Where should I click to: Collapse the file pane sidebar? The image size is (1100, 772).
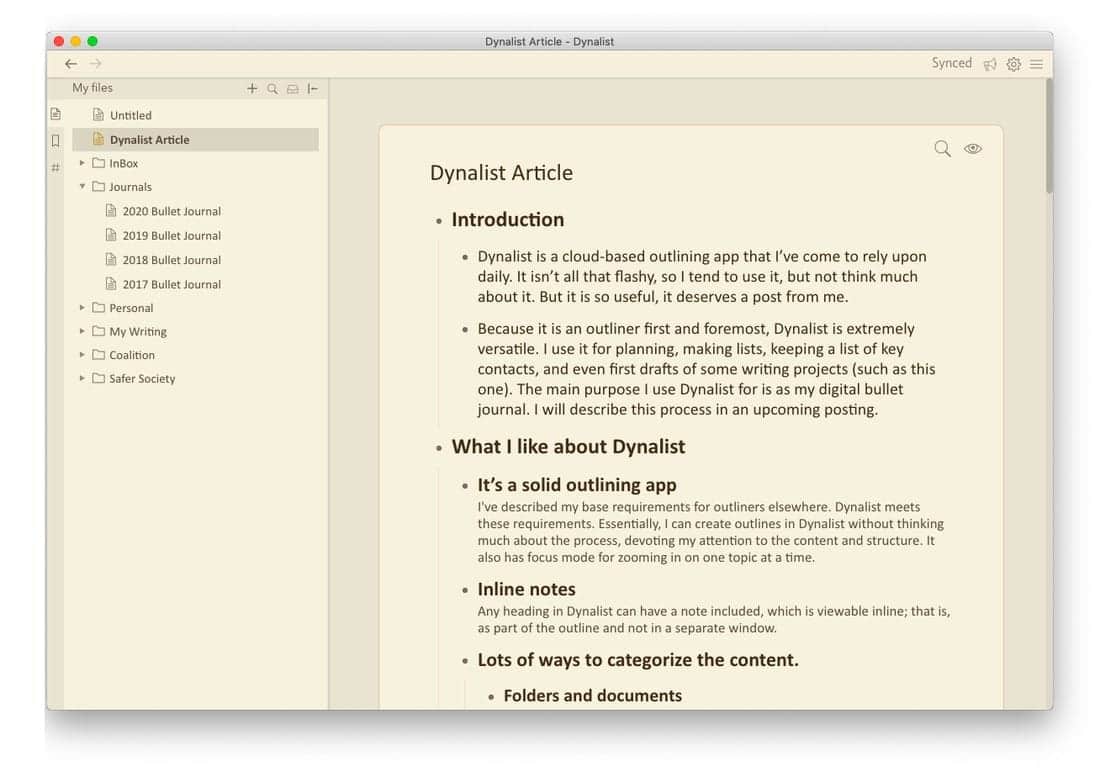(x=313, y=89)
